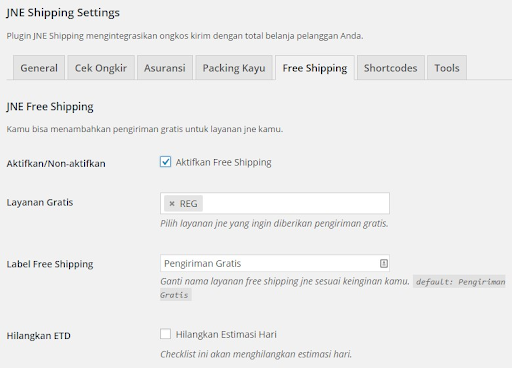The width and height of the screenshot is (512, 368).
Task: Click the JNE Free Shipping section heading
Action: pos(50,107)
